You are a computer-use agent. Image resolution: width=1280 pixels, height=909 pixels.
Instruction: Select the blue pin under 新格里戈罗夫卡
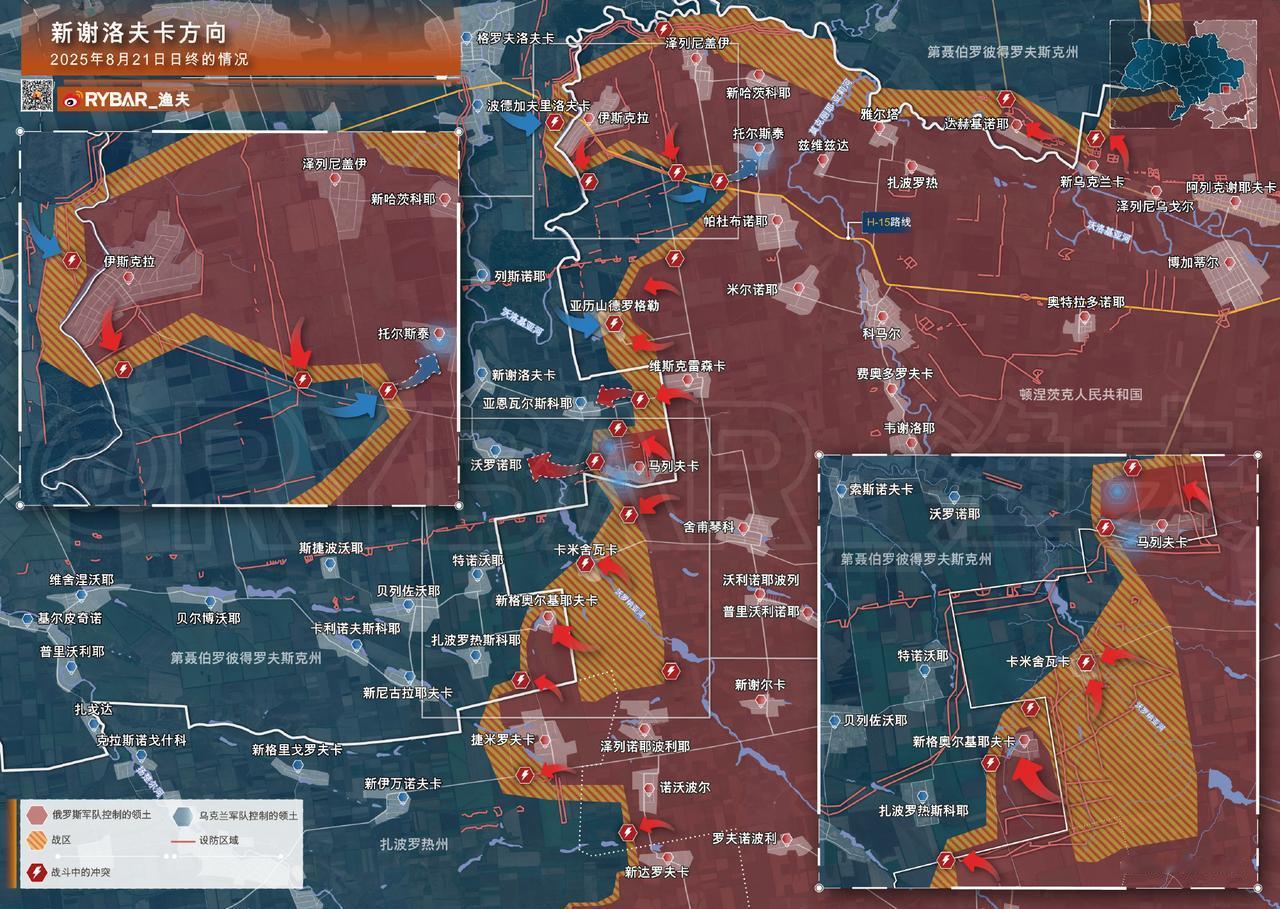pyautogui.click(x=299, y=766)
